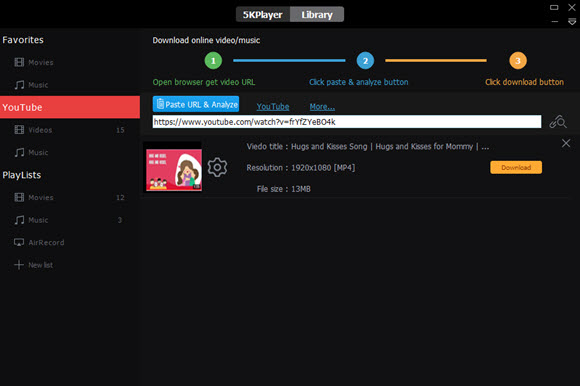Open the 5KPlayer tab

(x=263, y=14)
